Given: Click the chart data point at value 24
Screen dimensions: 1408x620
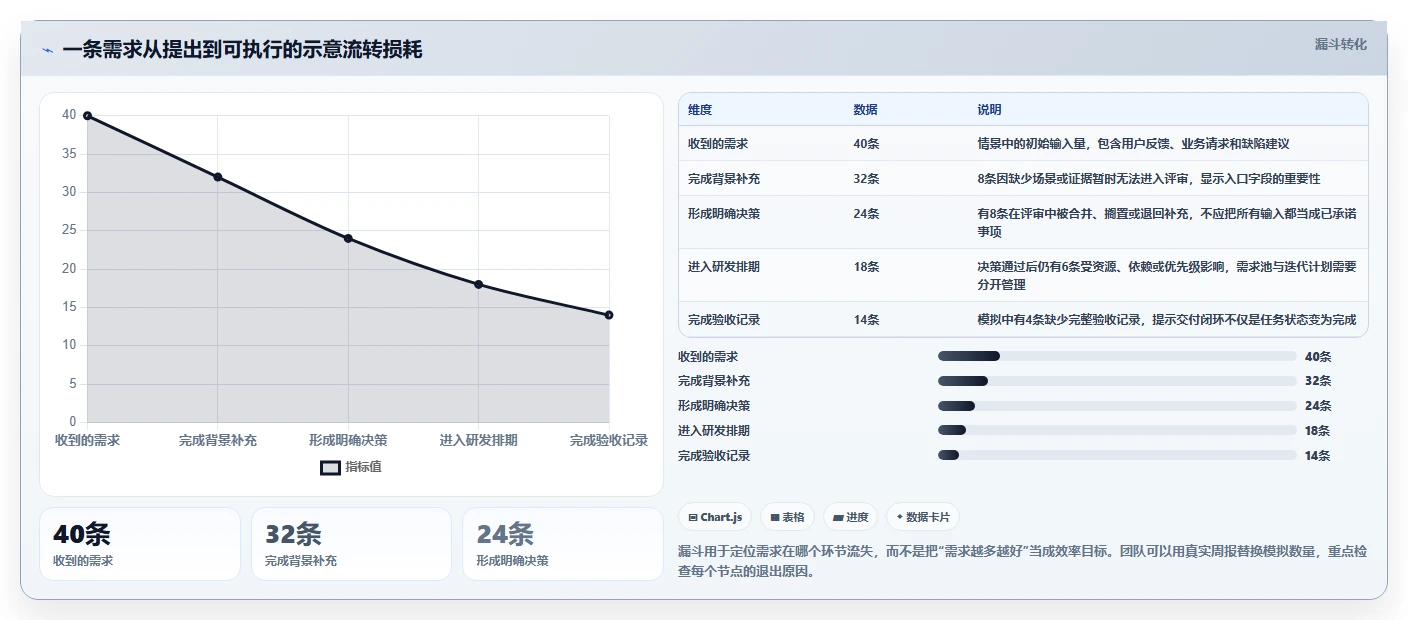Looking at the screenshot, I should 348,238.
